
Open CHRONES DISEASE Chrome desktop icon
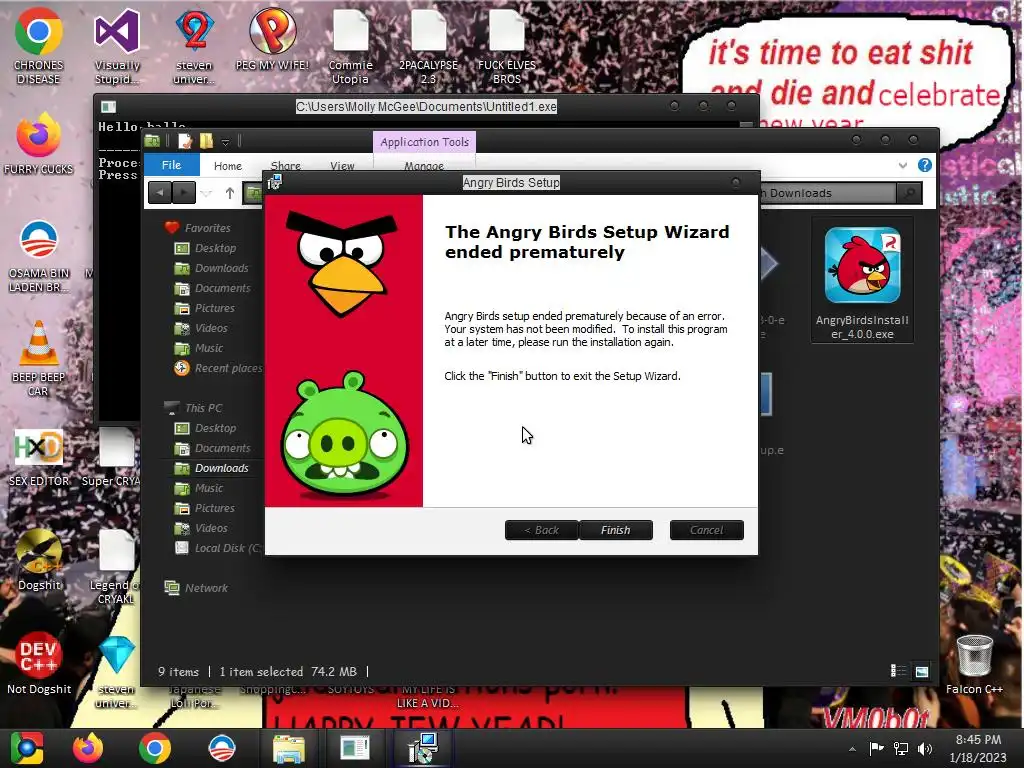[x=39, y=46]
